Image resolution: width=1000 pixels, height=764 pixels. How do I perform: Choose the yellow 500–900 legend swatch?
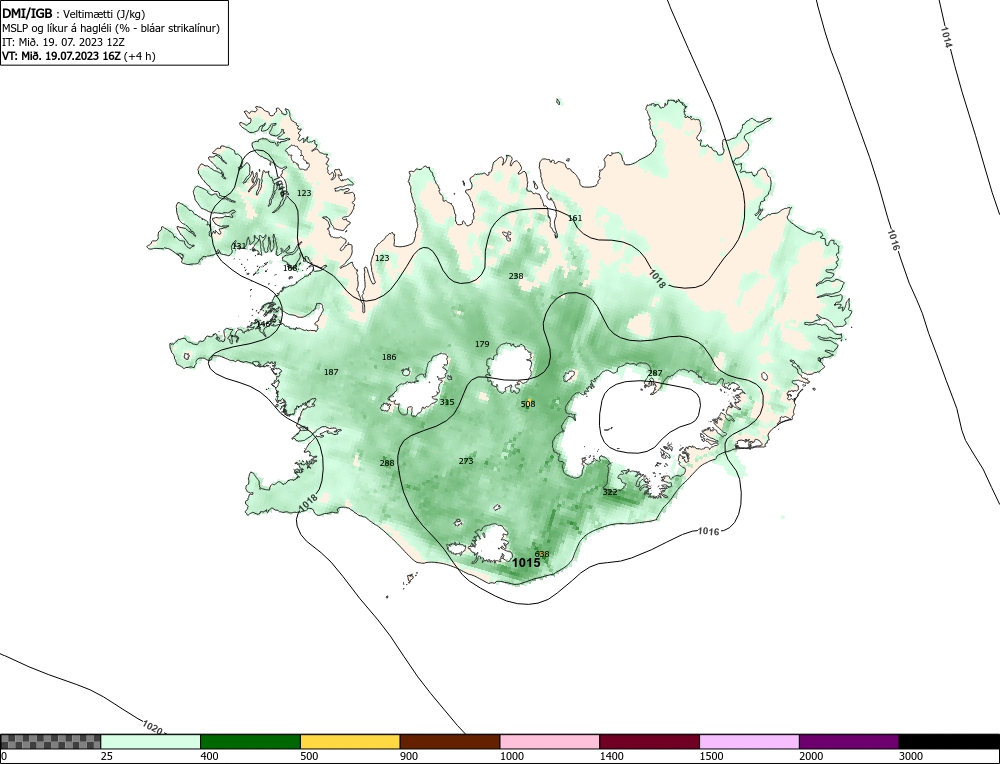[350, 741]
